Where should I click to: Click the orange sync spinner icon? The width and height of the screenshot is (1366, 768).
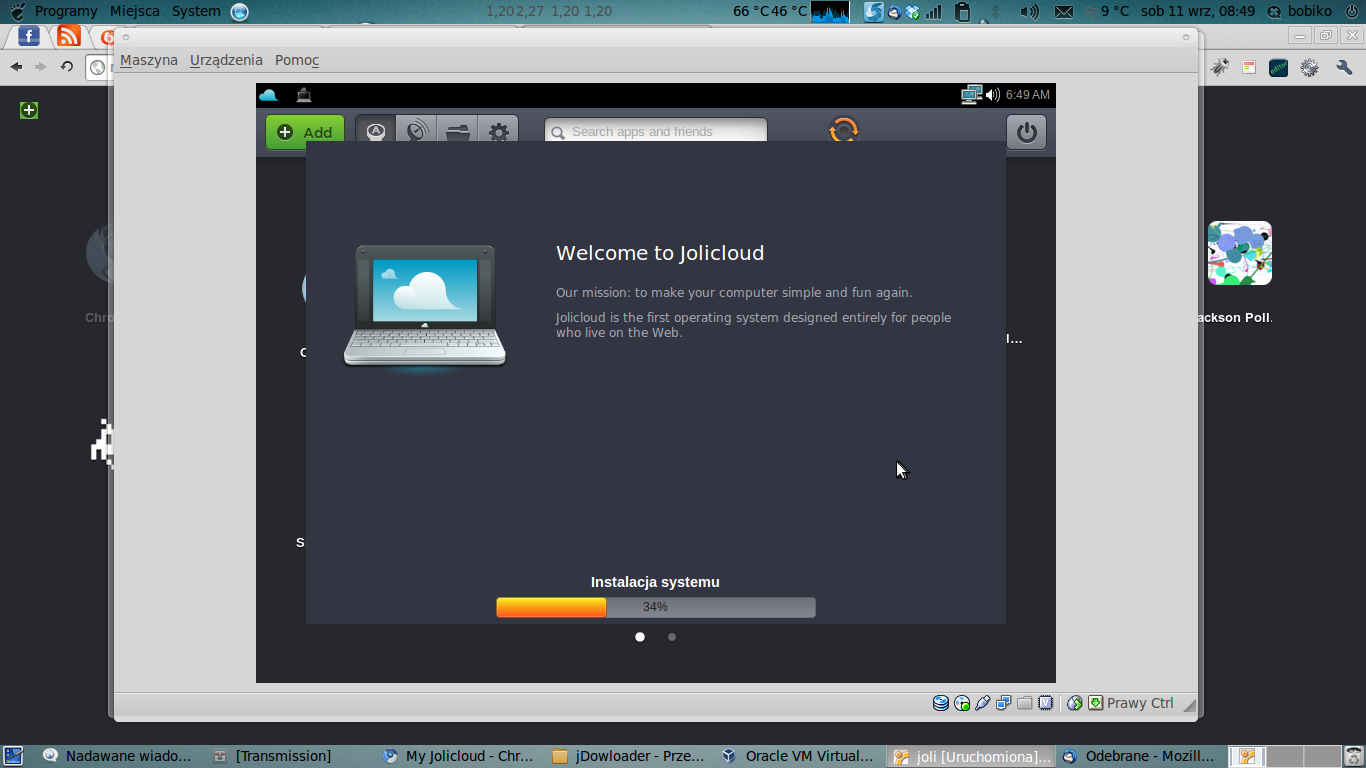tap(844, 131)
